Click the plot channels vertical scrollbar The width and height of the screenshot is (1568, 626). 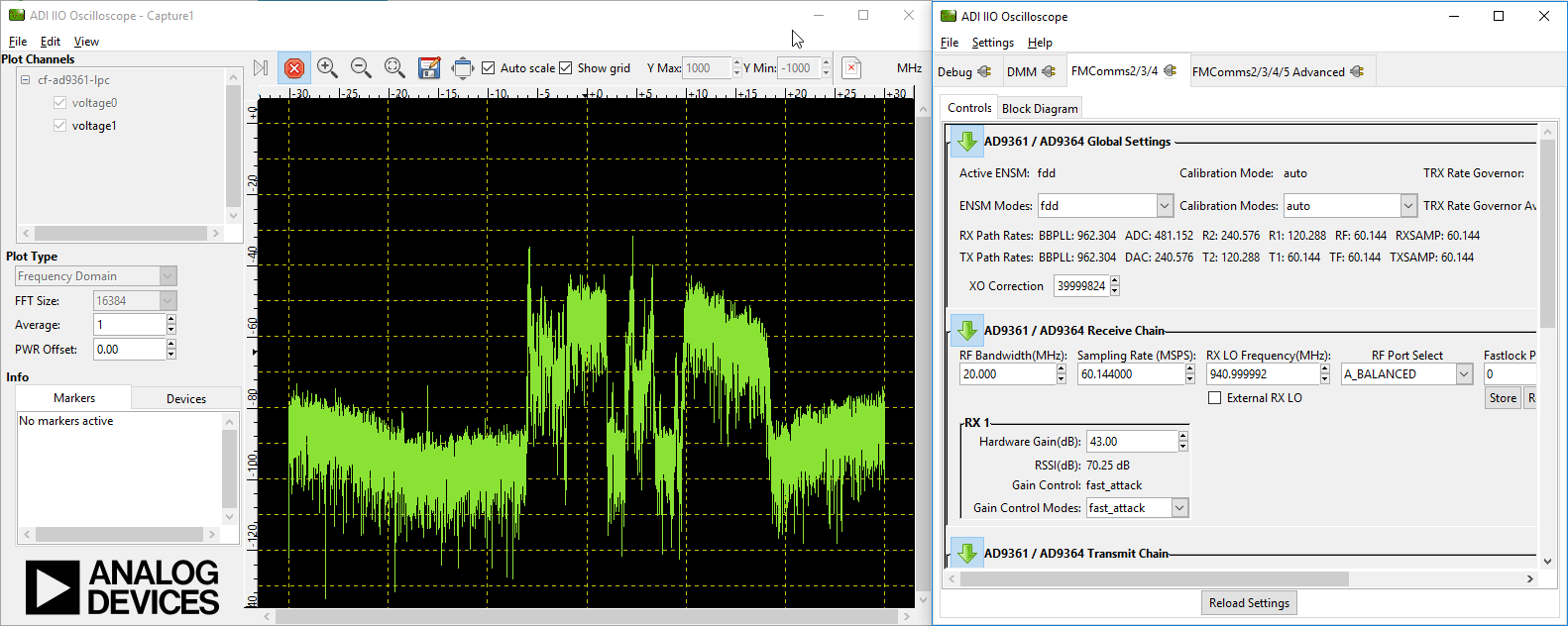click(233, 146)
